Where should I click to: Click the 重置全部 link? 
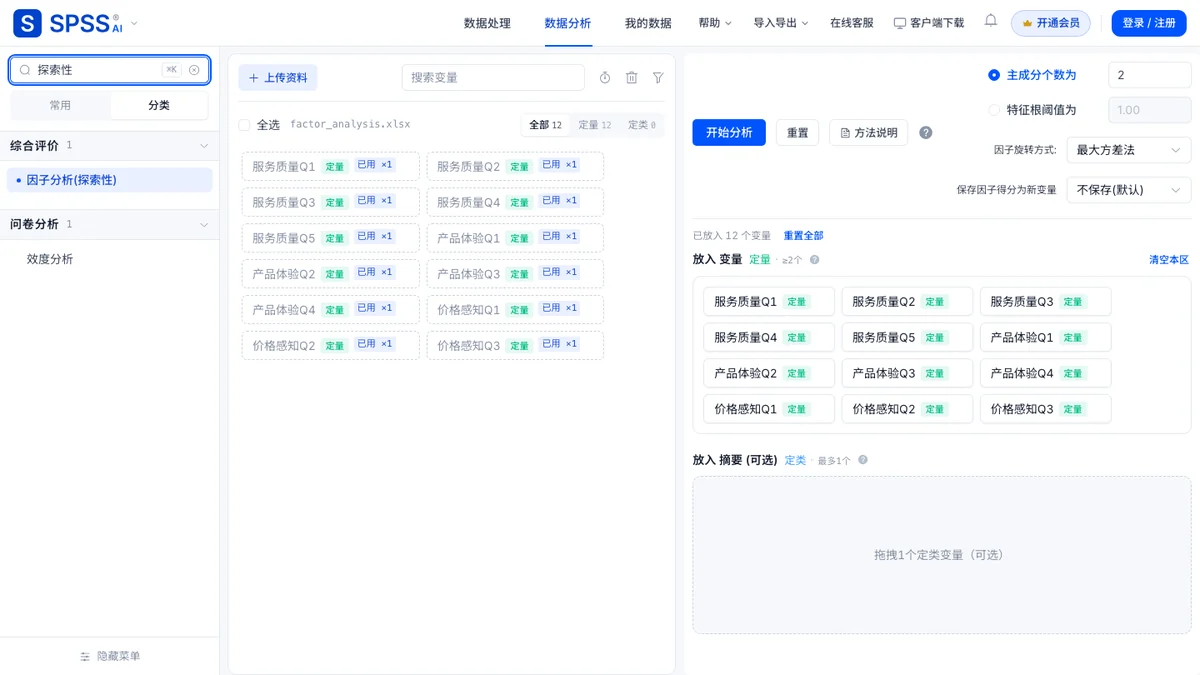pos(803,236)
